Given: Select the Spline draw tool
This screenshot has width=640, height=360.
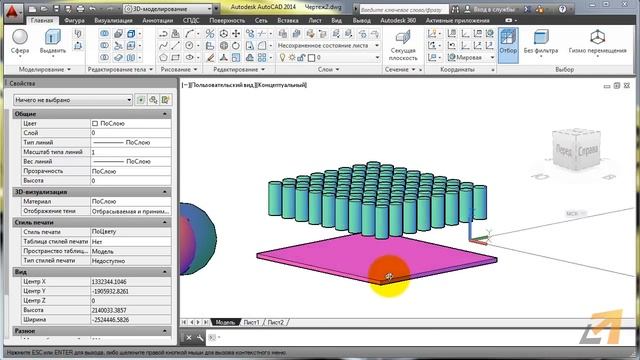Looking at the screenshot, I should click(164, 45).
